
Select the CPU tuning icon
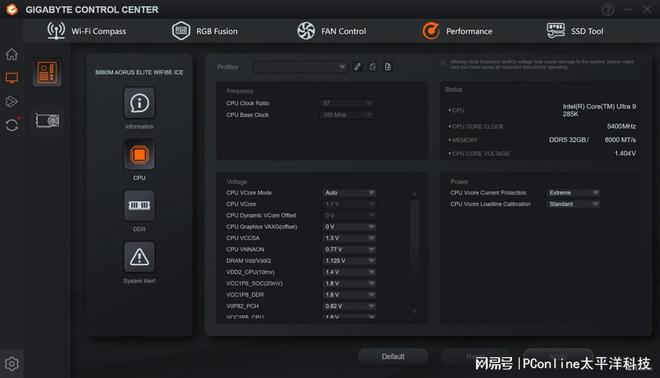coord(139,154)
